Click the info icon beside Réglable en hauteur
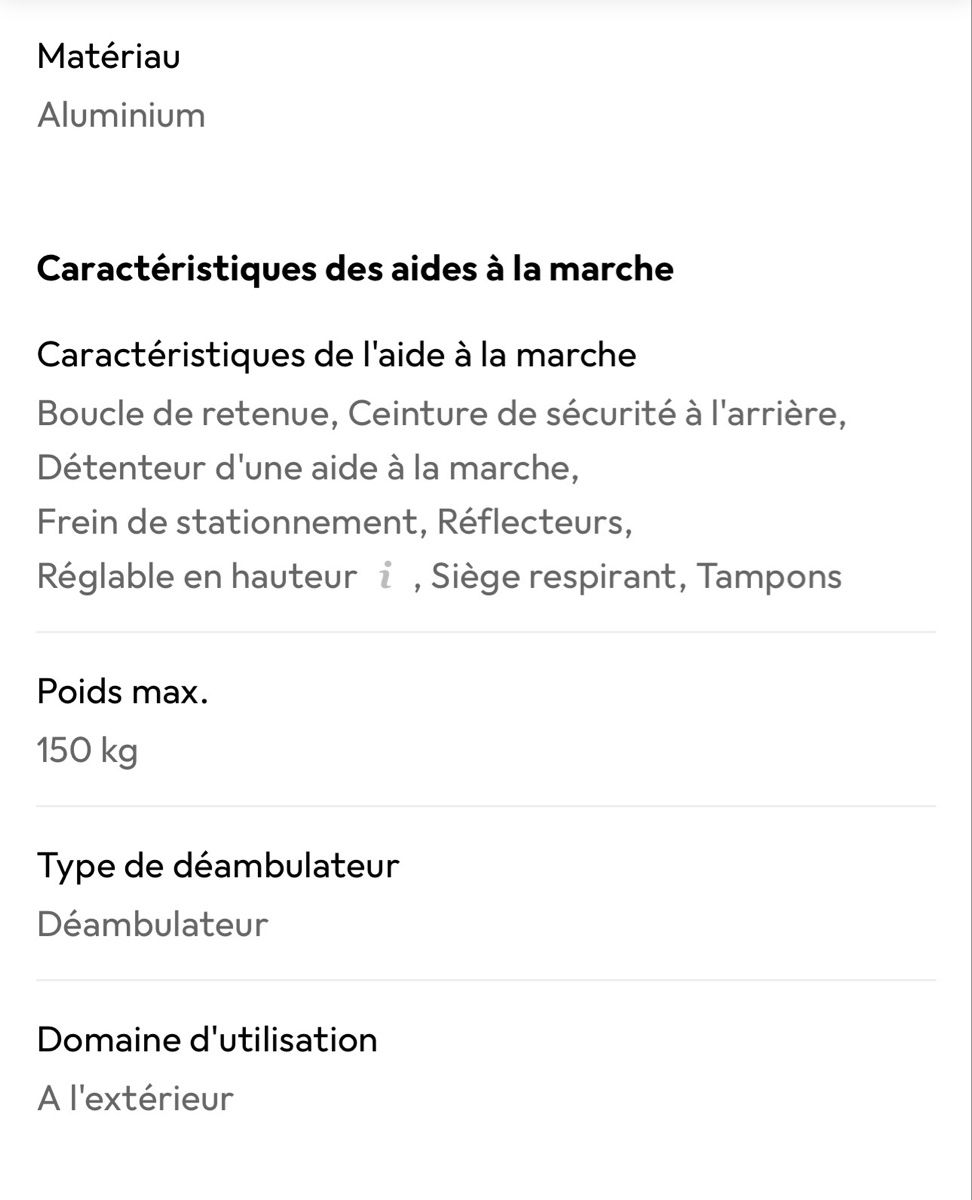This screenshot has height=1200, width=972. click(385, 576)
